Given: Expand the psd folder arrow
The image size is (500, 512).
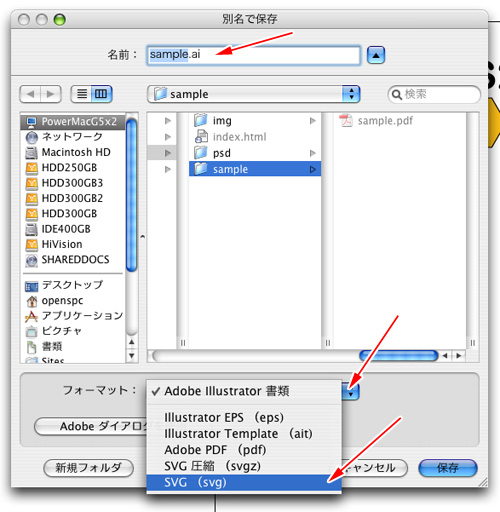Looking at the screenshot, I should point(312,153).
